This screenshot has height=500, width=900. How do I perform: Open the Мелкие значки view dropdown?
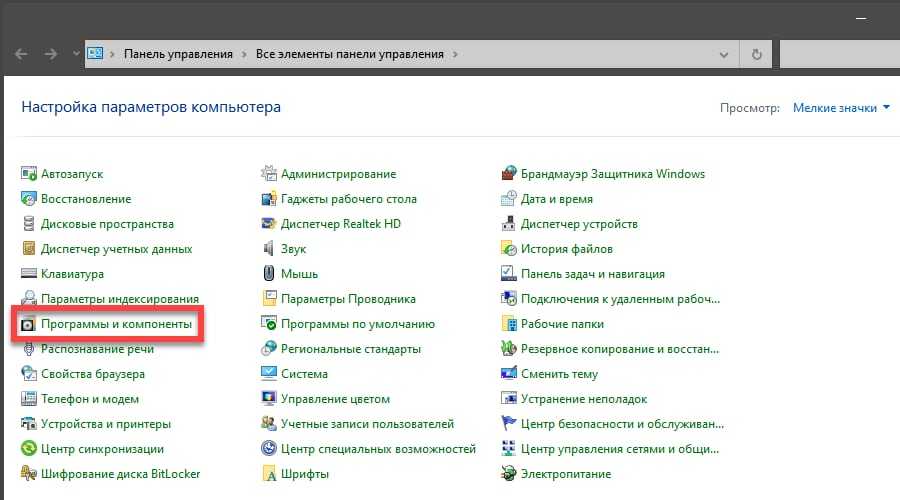841,108
